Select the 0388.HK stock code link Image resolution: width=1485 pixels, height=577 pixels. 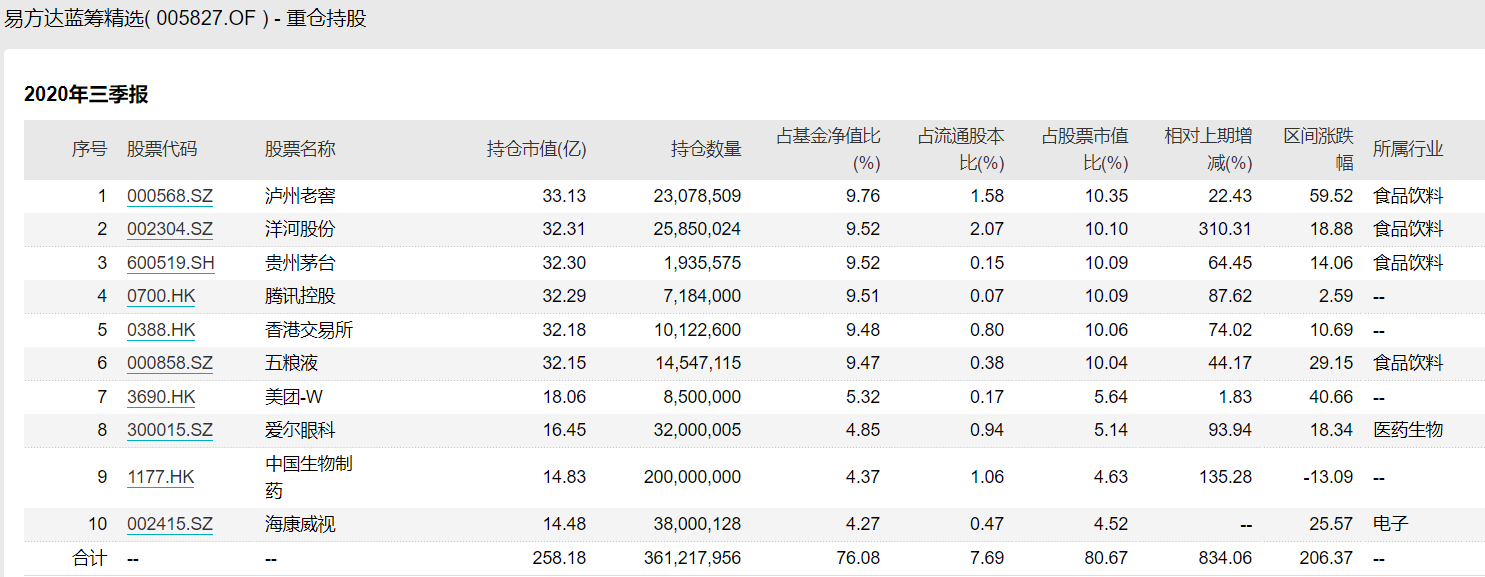160,330
